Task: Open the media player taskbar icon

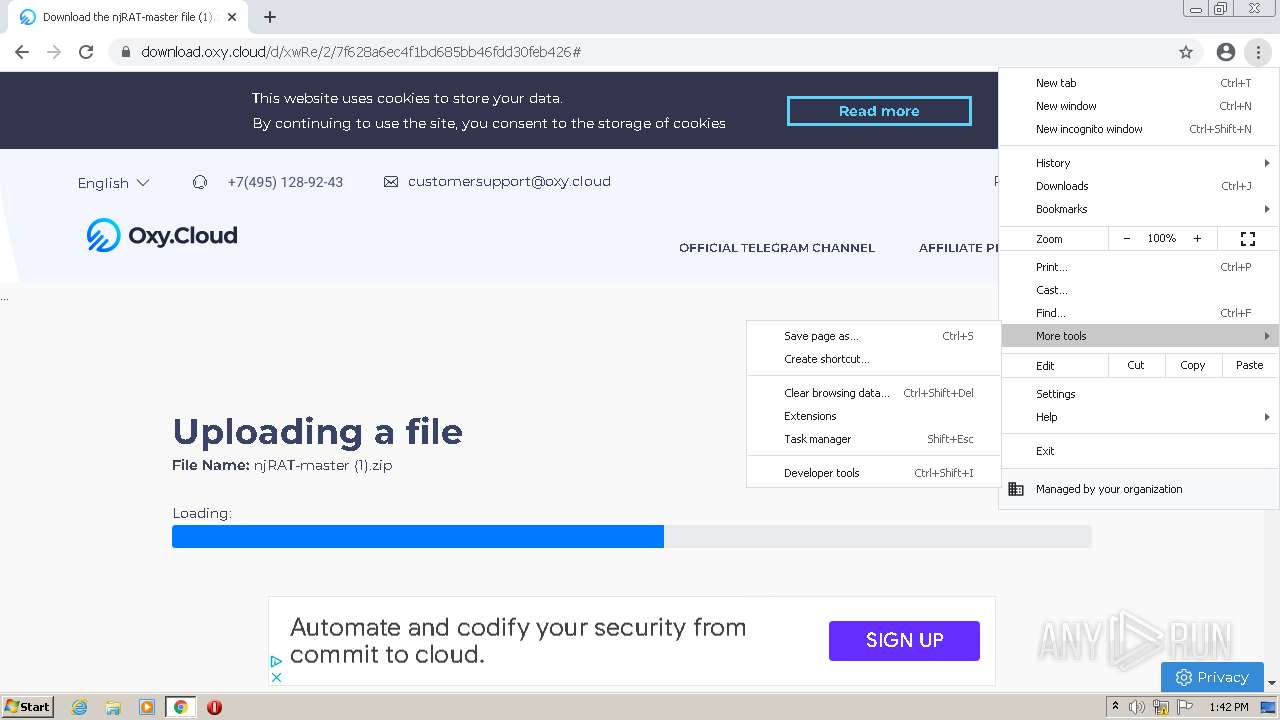Action: pos(147,707)
